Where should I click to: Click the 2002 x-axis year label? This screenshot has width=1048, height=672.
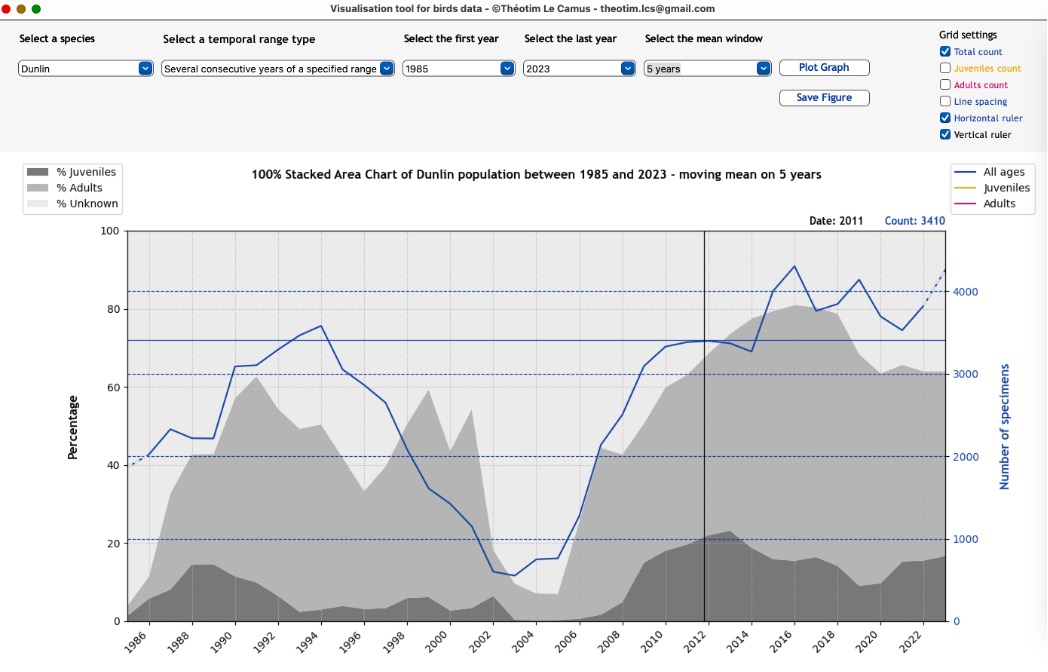coord(479,643)
